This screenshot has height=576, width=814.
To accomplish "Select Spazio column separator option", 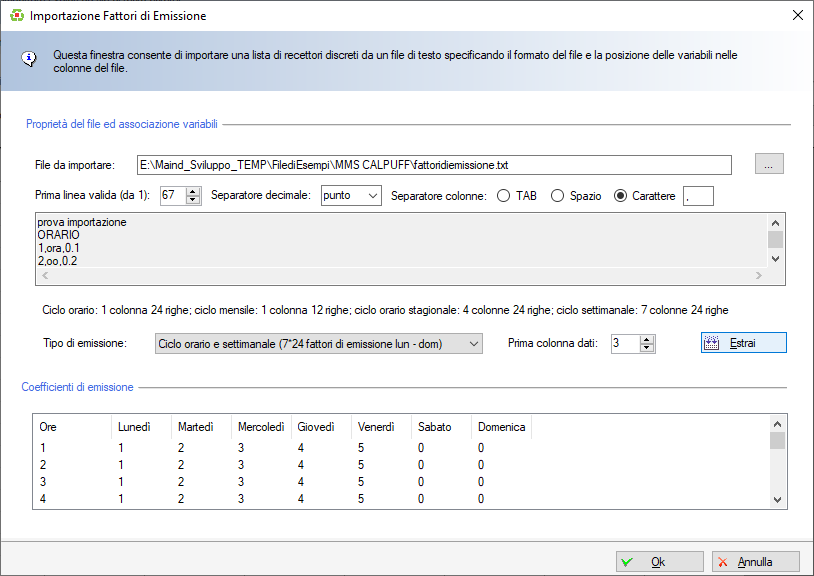I will click(x=558, y=196).
